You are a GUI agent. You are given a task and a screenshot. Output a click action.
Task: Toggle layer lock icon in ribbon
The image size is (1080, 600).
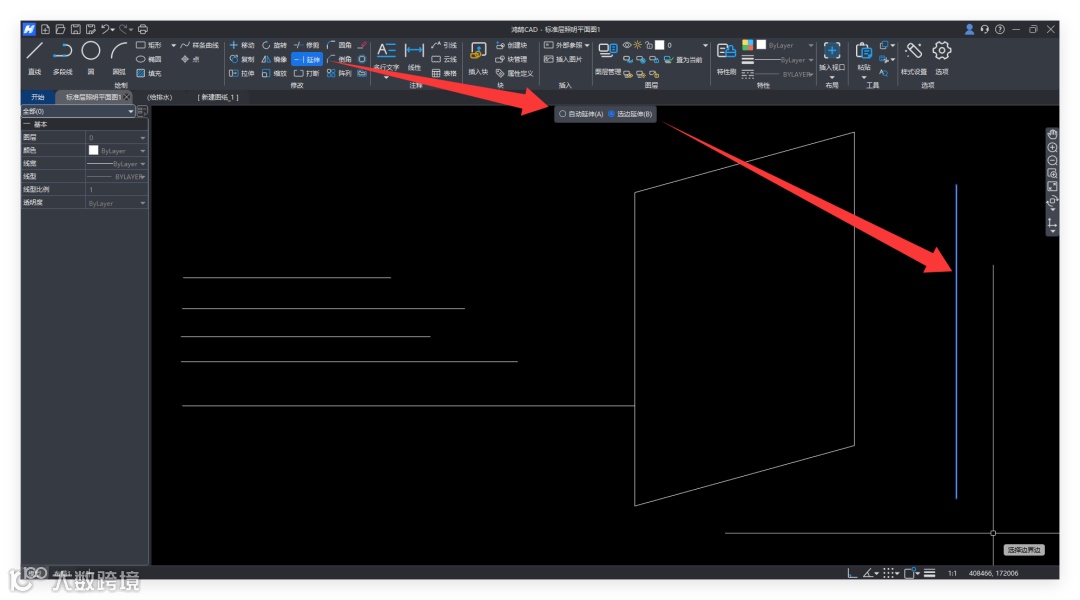pos(648,45)
